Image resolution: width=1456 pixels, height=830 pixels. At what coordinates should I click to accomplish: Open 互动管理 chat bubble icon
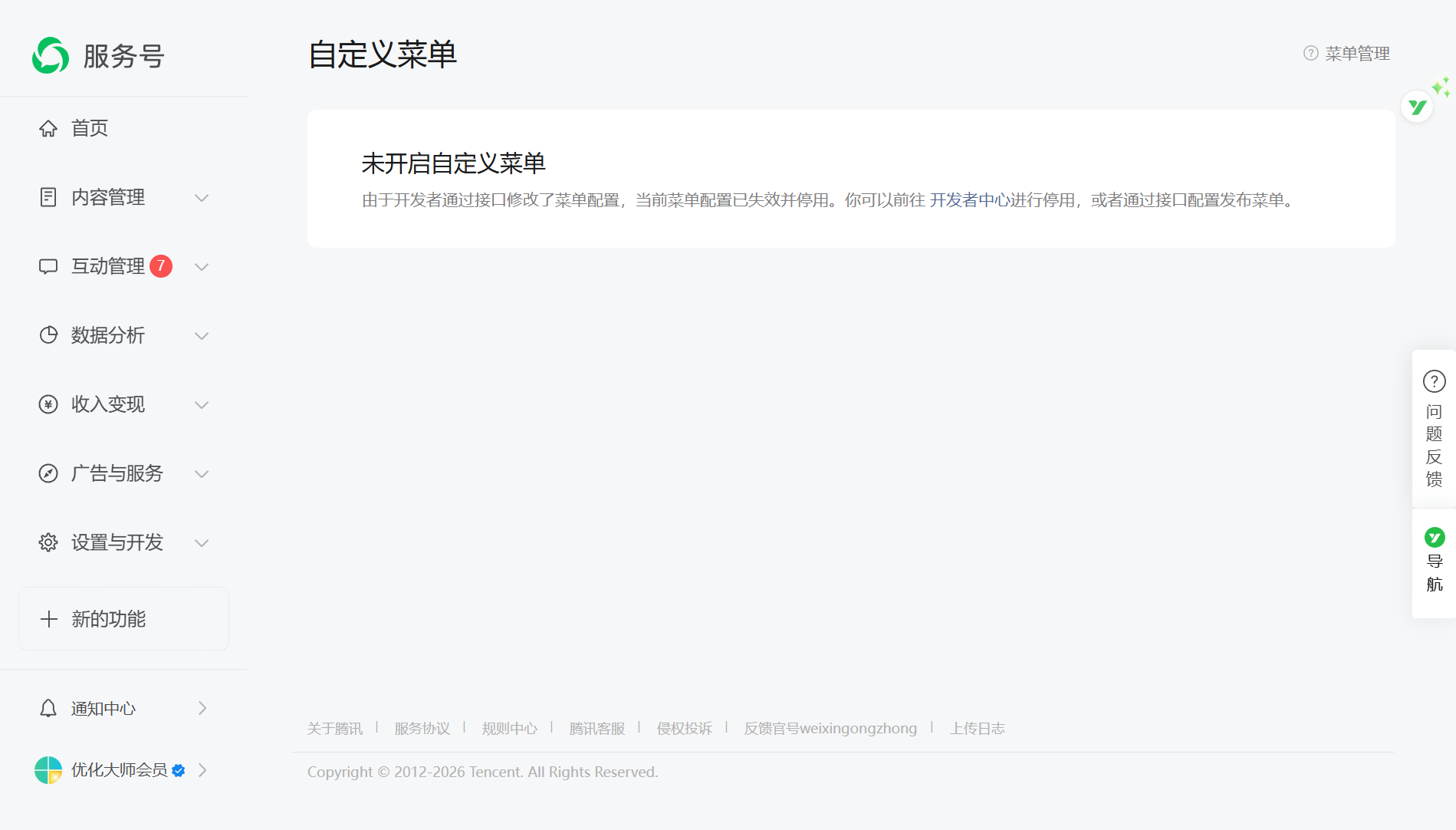(x=48, y=266)
